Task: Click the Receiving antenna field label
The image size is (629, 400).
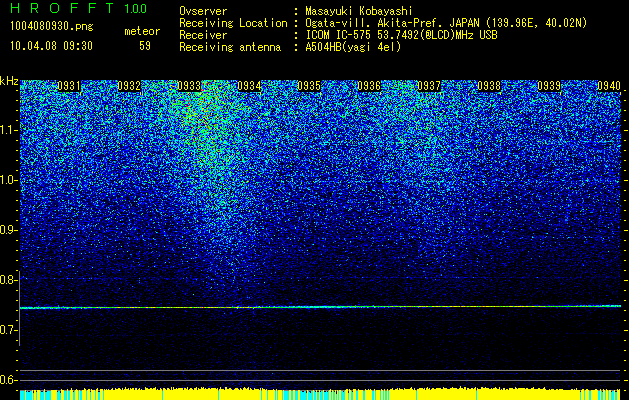Action: pyautogui.click(x=230, y=47)
